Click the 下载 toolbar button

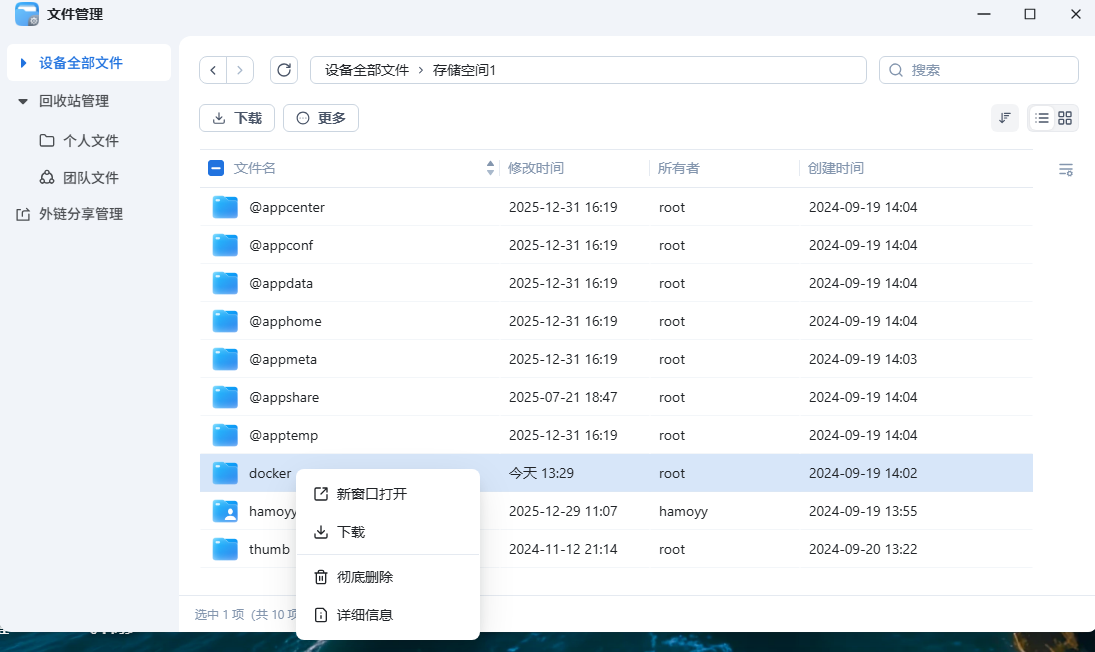tap(237, 118)
